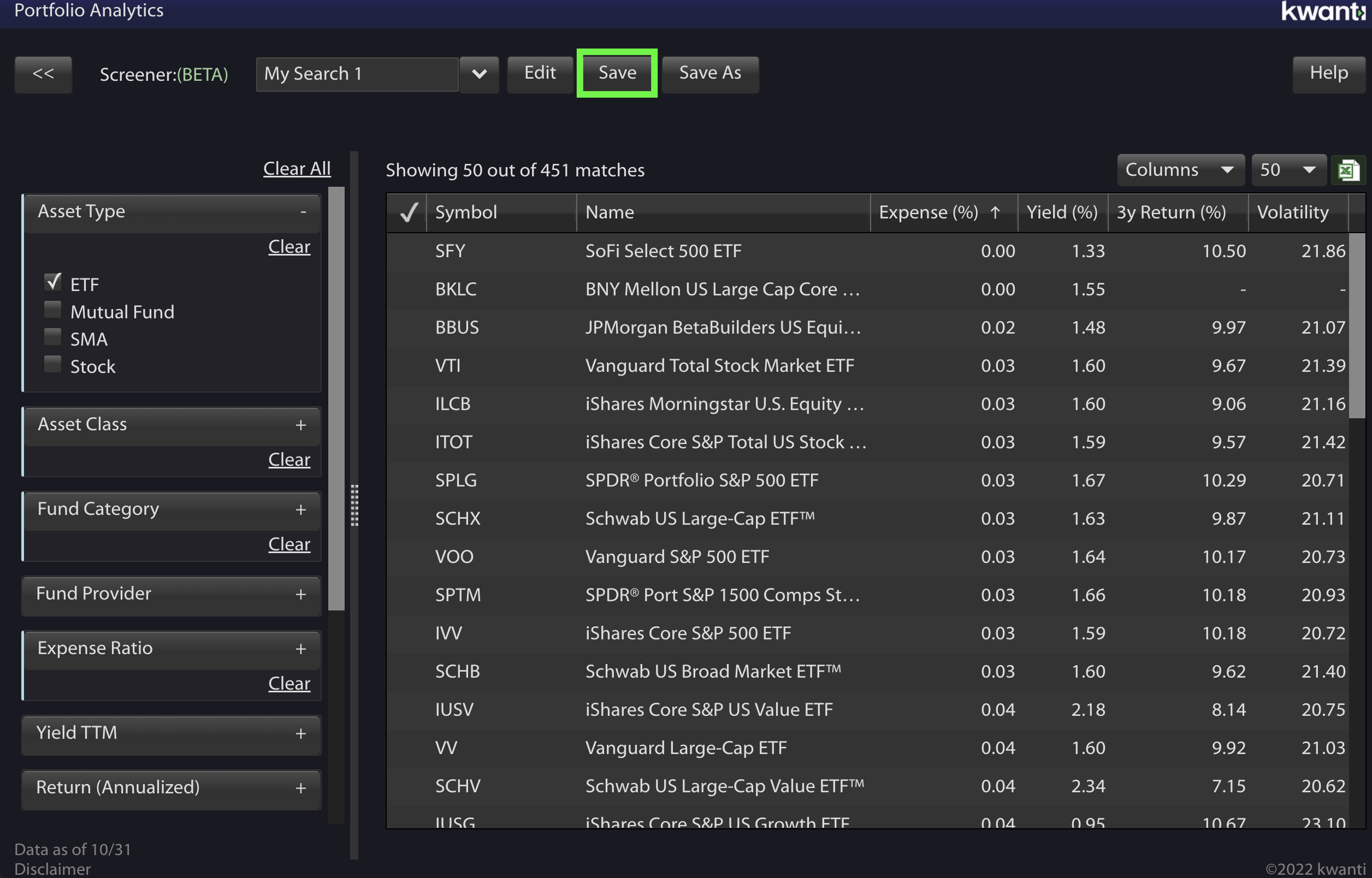
Task: Click the Save As button
Action: click(x=710, y=74)
